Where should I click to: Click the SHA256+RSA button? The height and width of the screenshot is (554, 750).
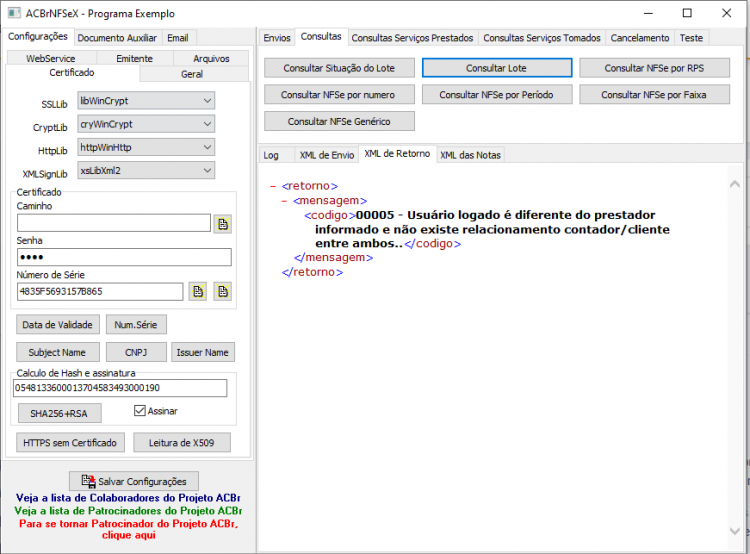[59, 413]
